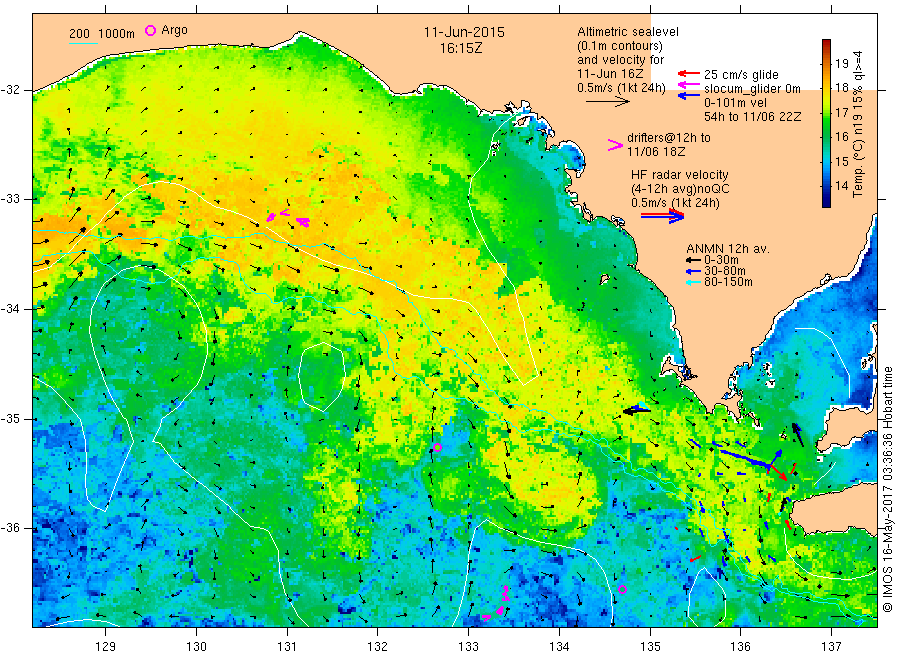The image size is (900, 660).
Task: Click the temperature color bar at 17 degrees
Action: click(x=826, y=112)
